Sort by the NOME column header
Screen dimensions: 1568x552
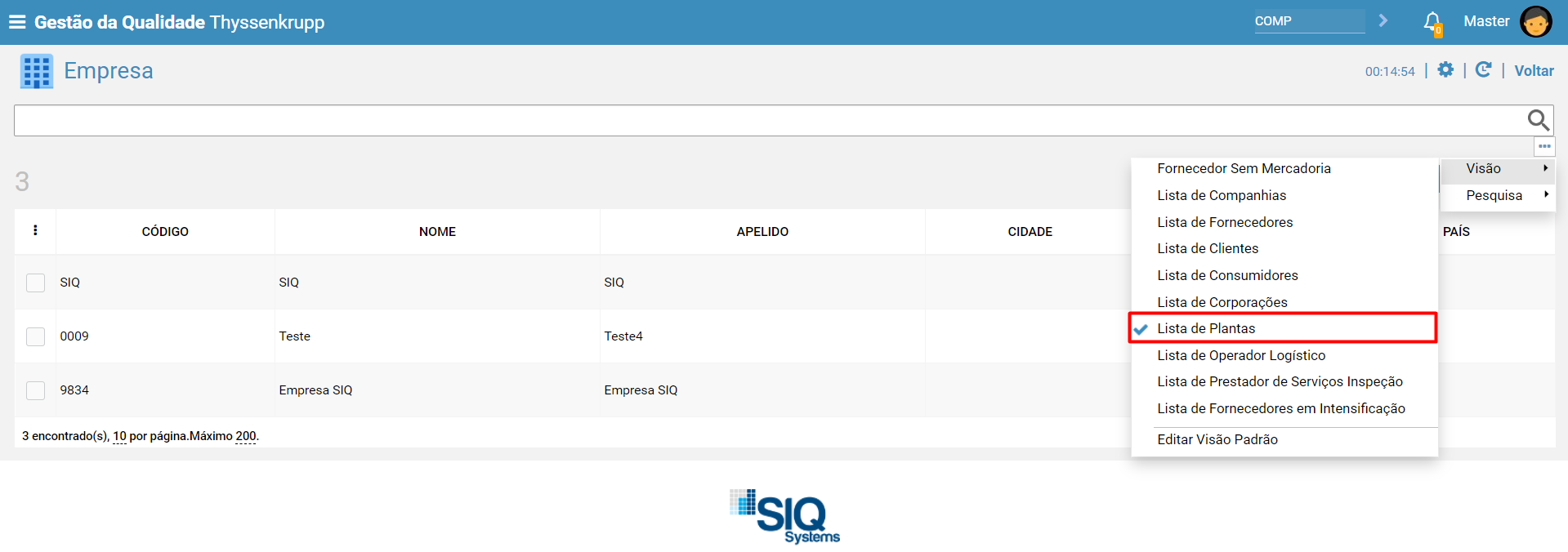click(x=437, y=232)
